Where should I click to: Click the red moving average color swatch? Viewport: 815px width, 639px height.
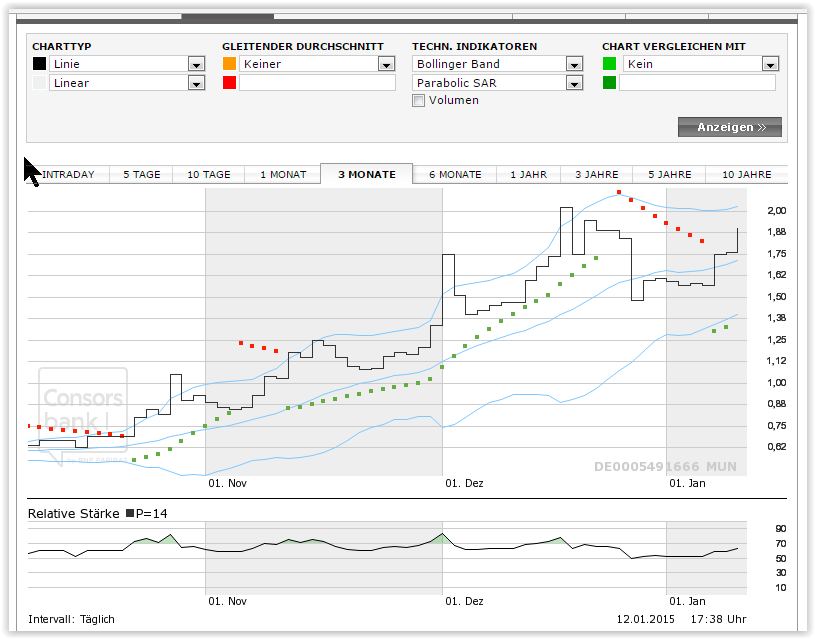click(x=229, y=83)
